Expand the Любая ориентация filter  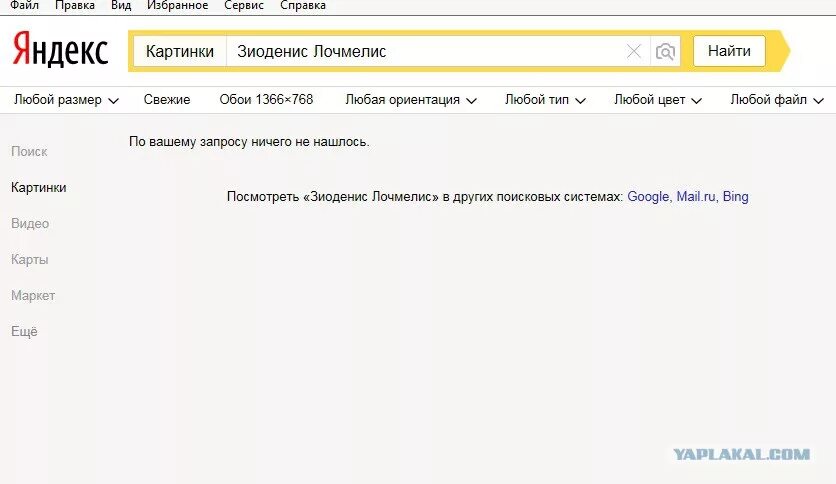pyautogui.click(x=411, y=100)
